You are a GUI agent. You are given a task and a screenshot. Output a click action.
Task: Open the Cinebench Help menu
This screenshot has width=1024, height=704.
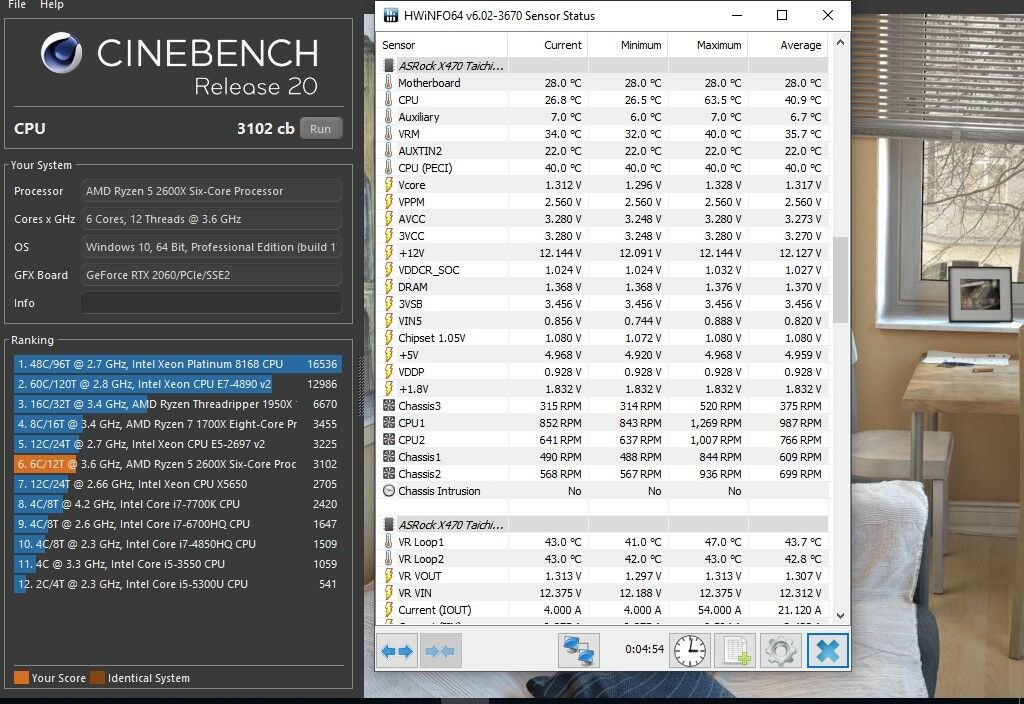[52, 5]
